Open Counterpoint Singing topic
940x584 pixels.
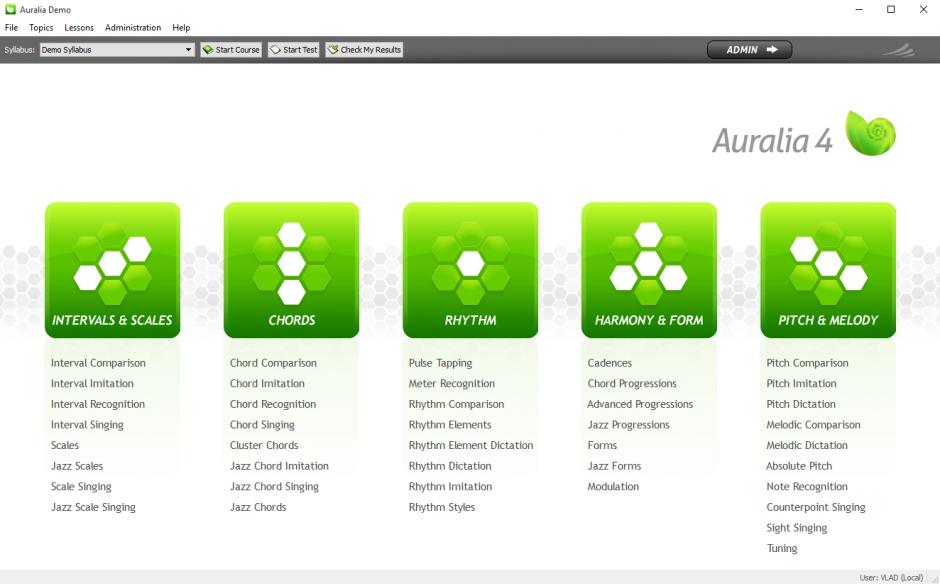[815, 507]
